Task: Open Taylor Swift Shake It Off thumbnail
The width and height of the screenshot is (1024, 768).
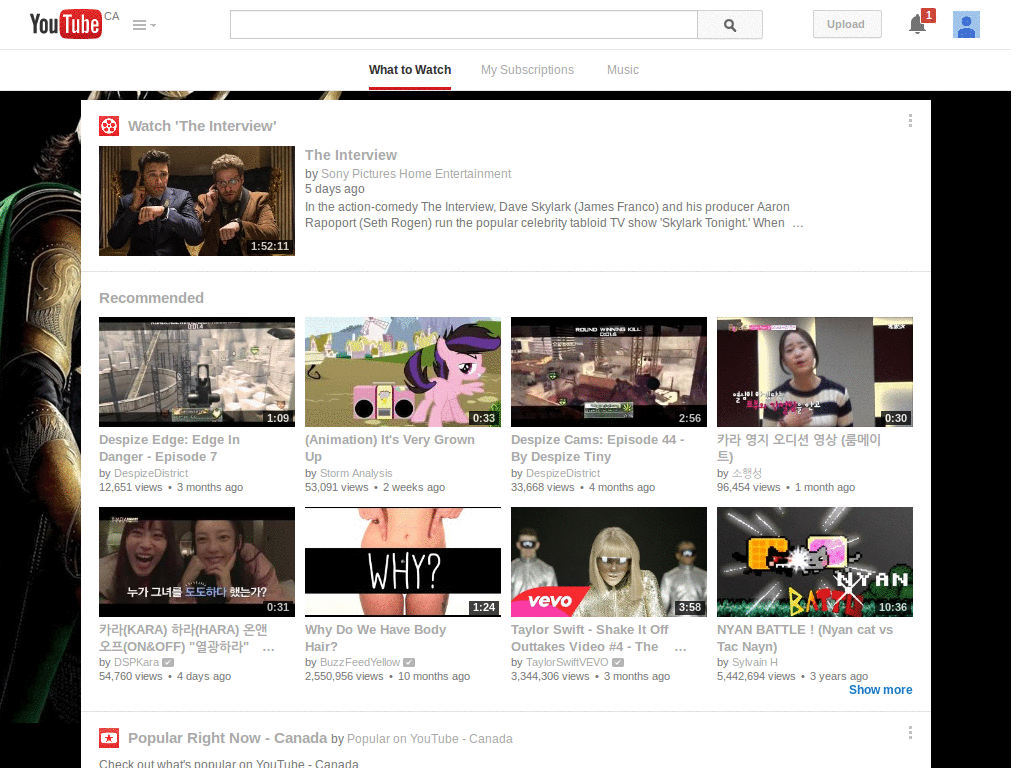Action: pos(609,562)
